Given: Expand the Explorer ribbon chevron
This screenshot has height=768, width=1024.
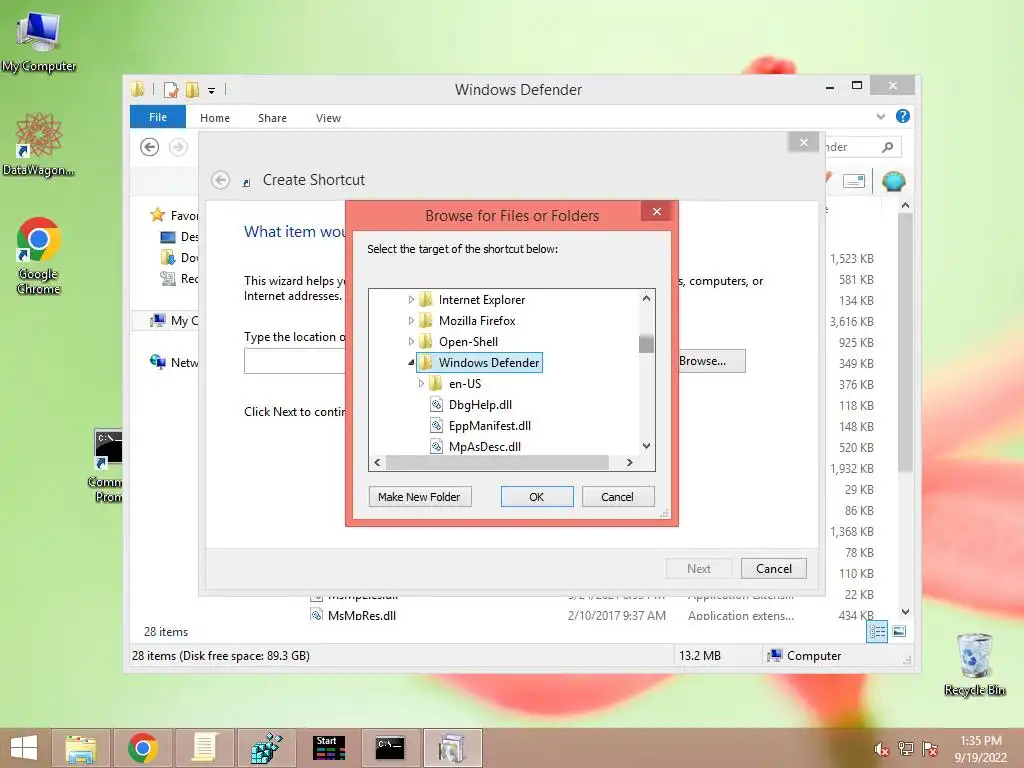Looking at the screenshot, I should click(880, 117).
